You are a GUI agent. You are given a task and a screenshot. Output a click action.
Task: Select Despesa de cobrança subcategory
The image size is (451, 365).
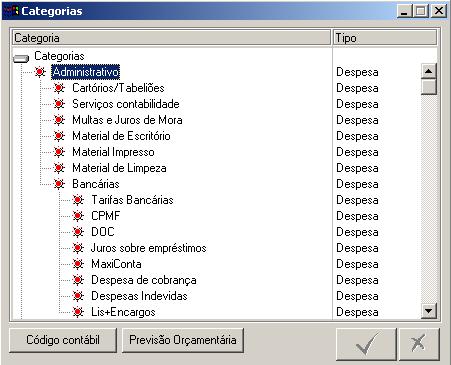click(x=144, y=280)
